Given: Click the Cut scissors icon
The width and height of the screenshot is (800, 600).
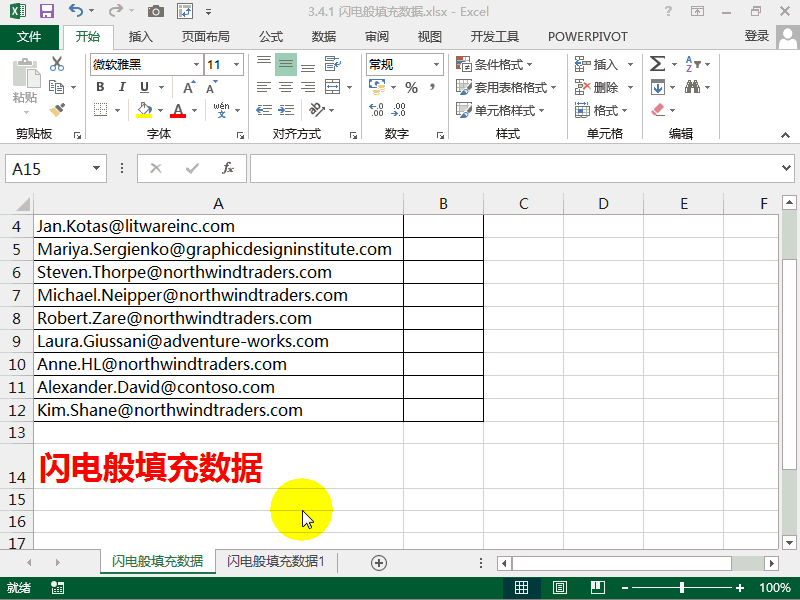Looking at the screenshot, I should 57,64.
